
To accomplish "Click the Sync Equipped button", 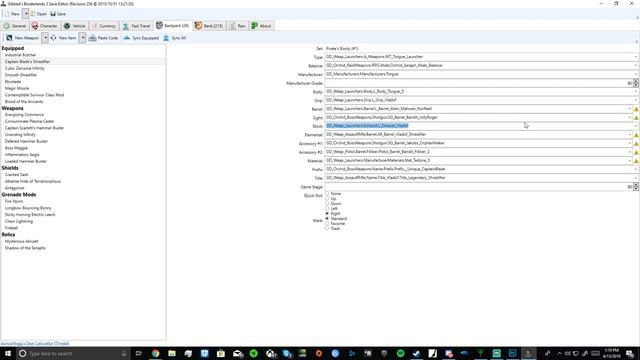I will [x=141, y=38].
